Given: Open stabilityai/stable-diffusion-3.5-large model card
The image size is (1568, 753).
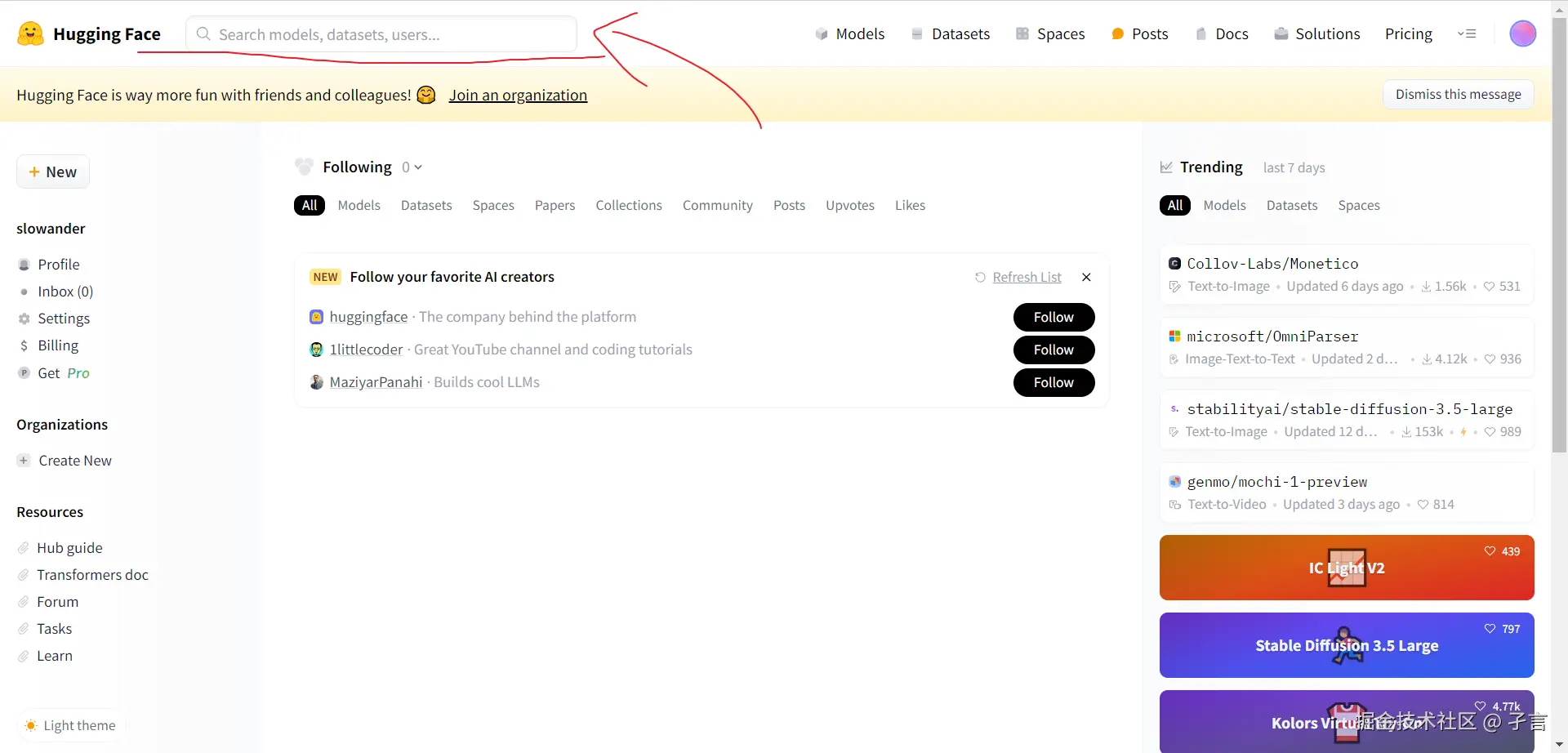Looking at the screenshot, I should (x=1347, y=420).
